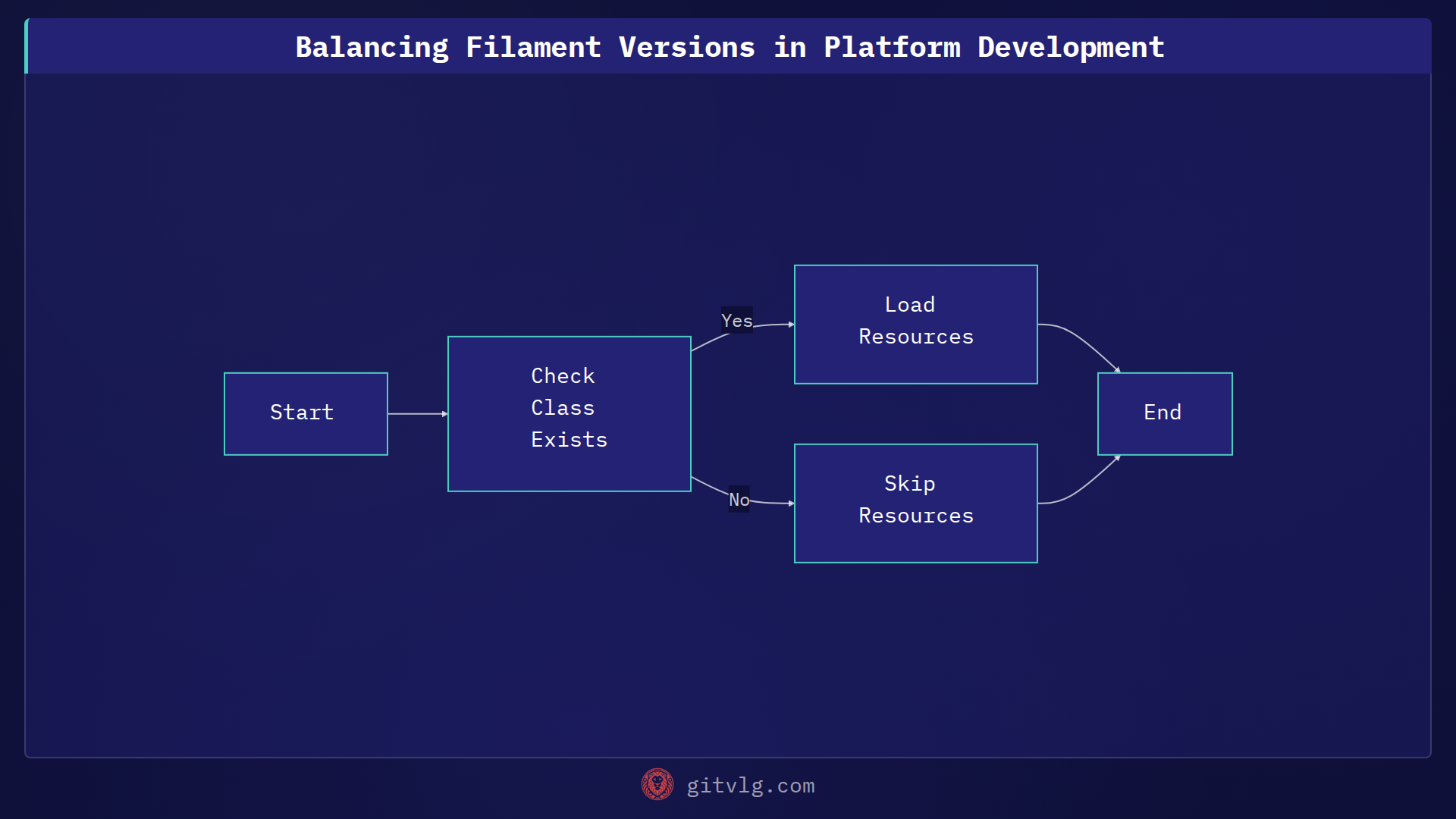Click the Balancing Filament Versions title
This screenshot has width=1456, height=819.
click(730, 47)
